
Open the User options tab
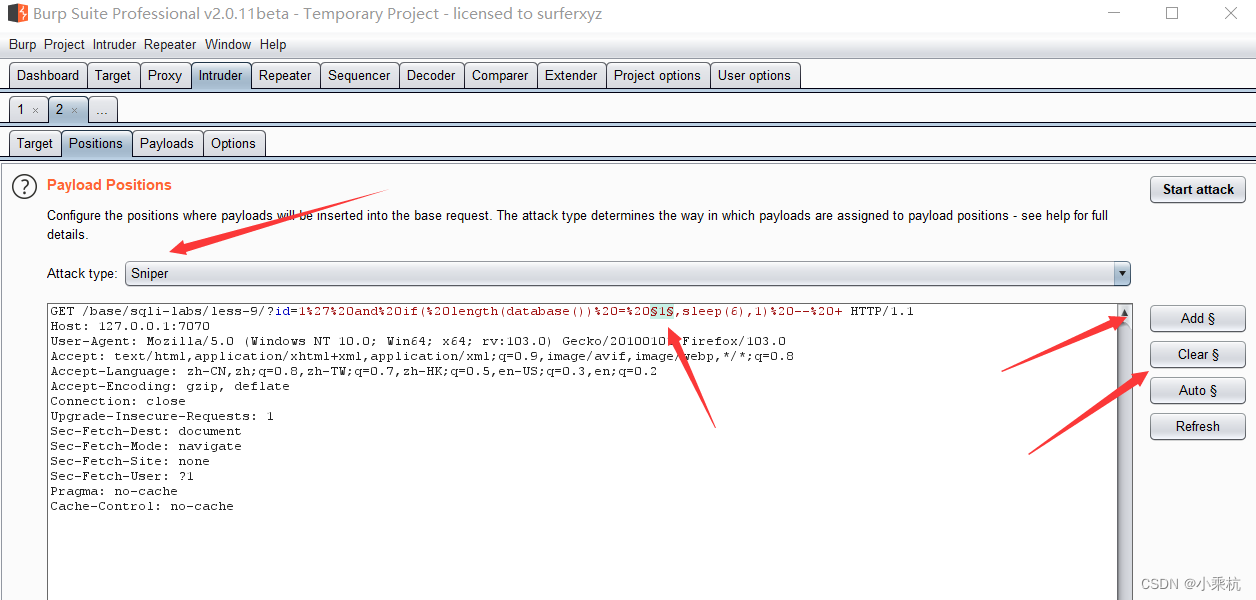[x=754, y=75]
